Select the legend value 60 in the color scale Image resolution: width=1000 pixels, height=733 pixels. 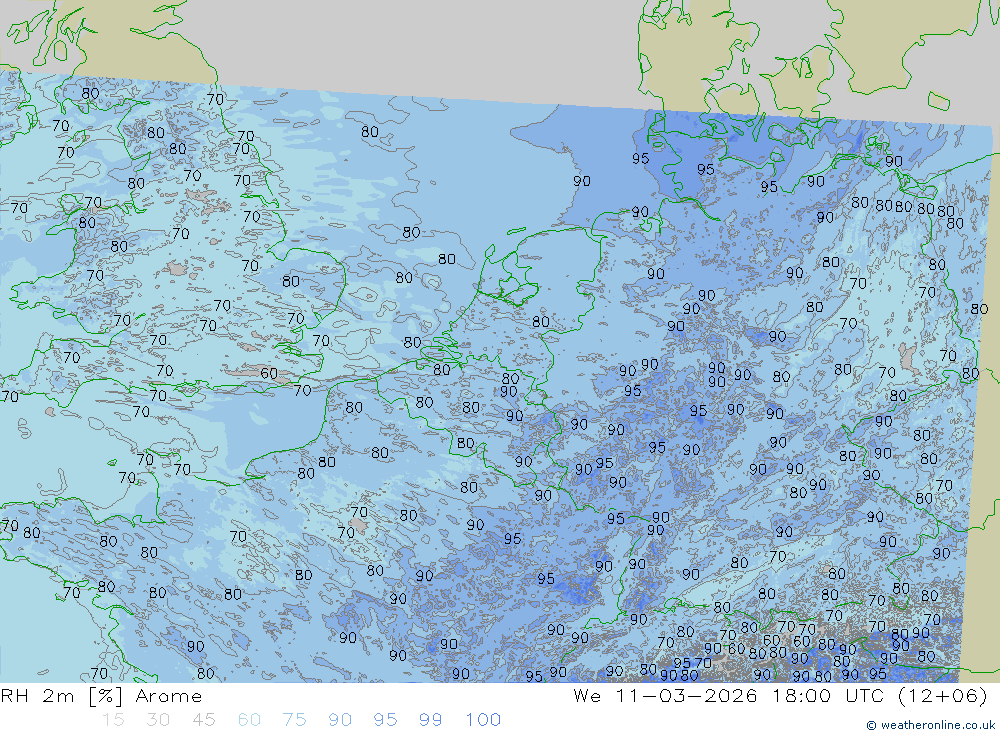click(x=249, y=720)
